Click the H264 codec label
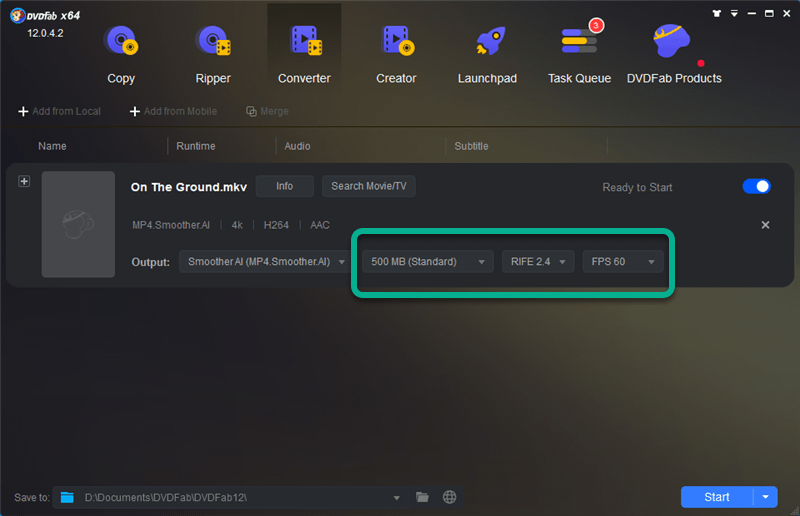The image size is (800, 516). click(276, 225)
